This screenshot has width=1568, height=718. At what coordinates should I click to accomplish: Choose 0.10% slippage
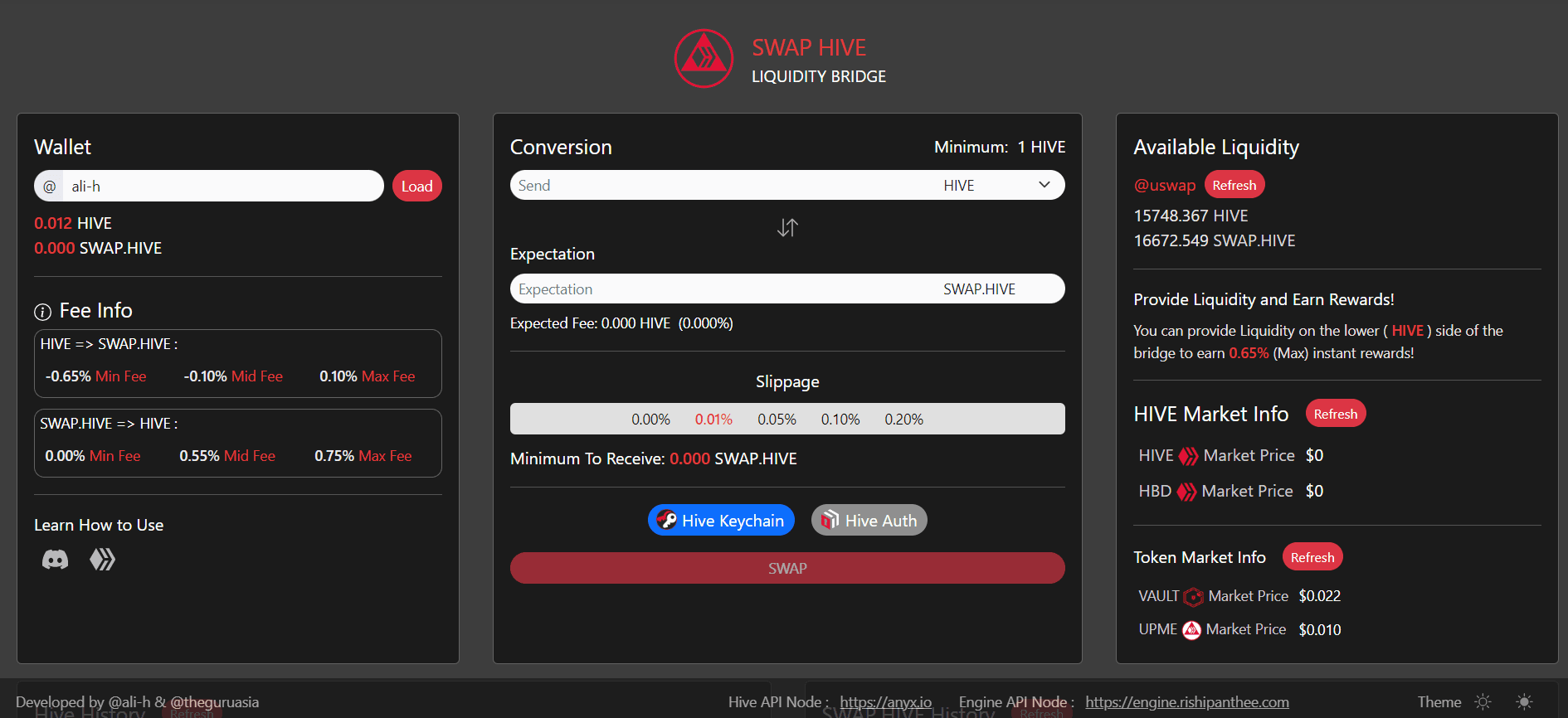click(x=840, y=420)
